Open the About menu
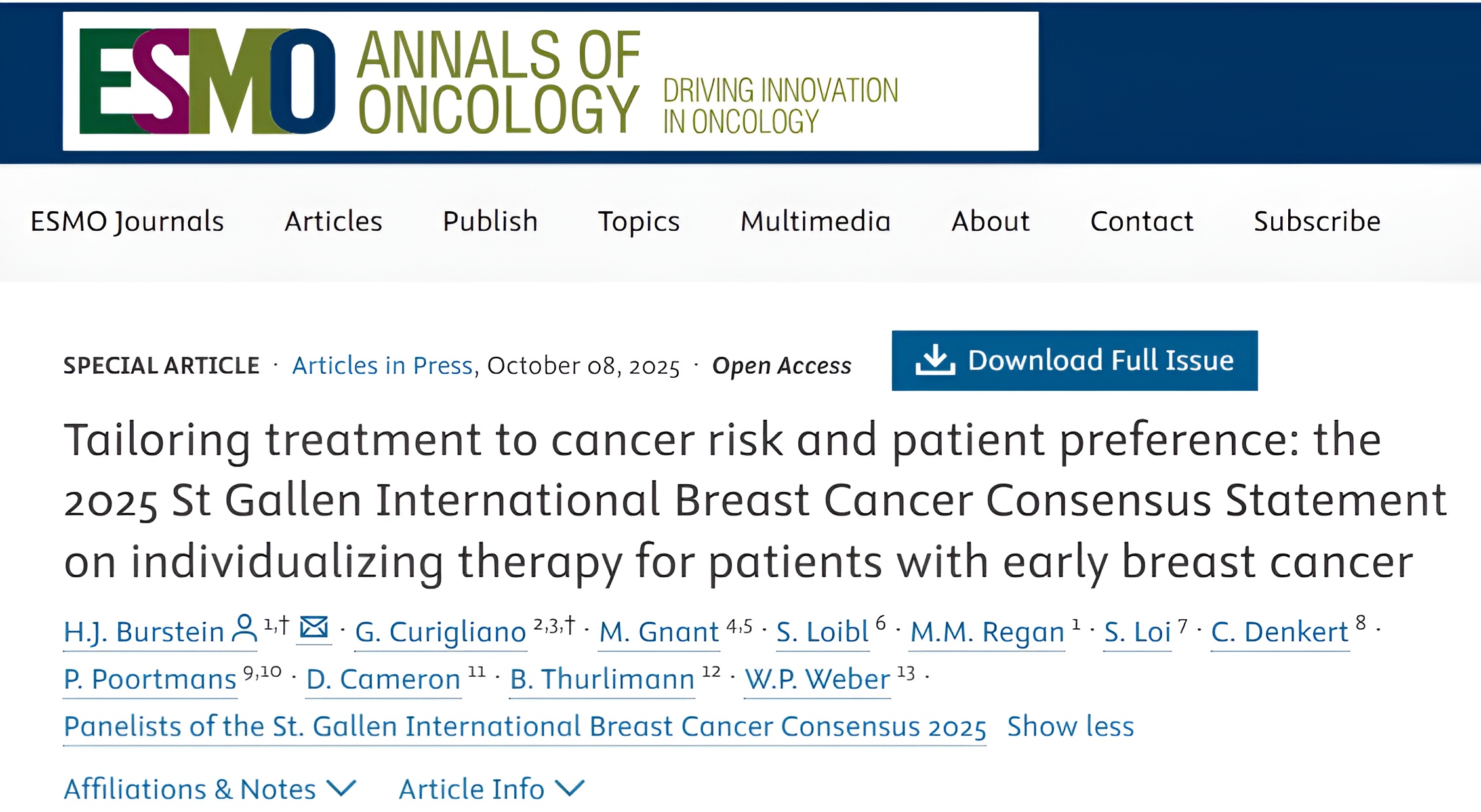This screenshot has height=812, width=1481. pyautogui.click(x=990, y=222)
